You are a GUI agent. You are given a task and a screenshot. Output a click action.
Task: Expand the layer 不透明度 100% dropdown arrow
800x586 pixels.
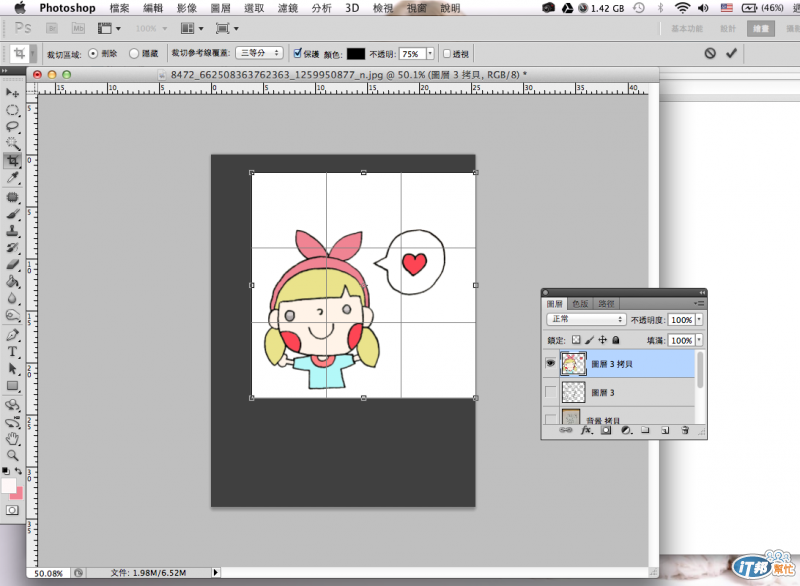pyautogui.click(x=698, y=319)
